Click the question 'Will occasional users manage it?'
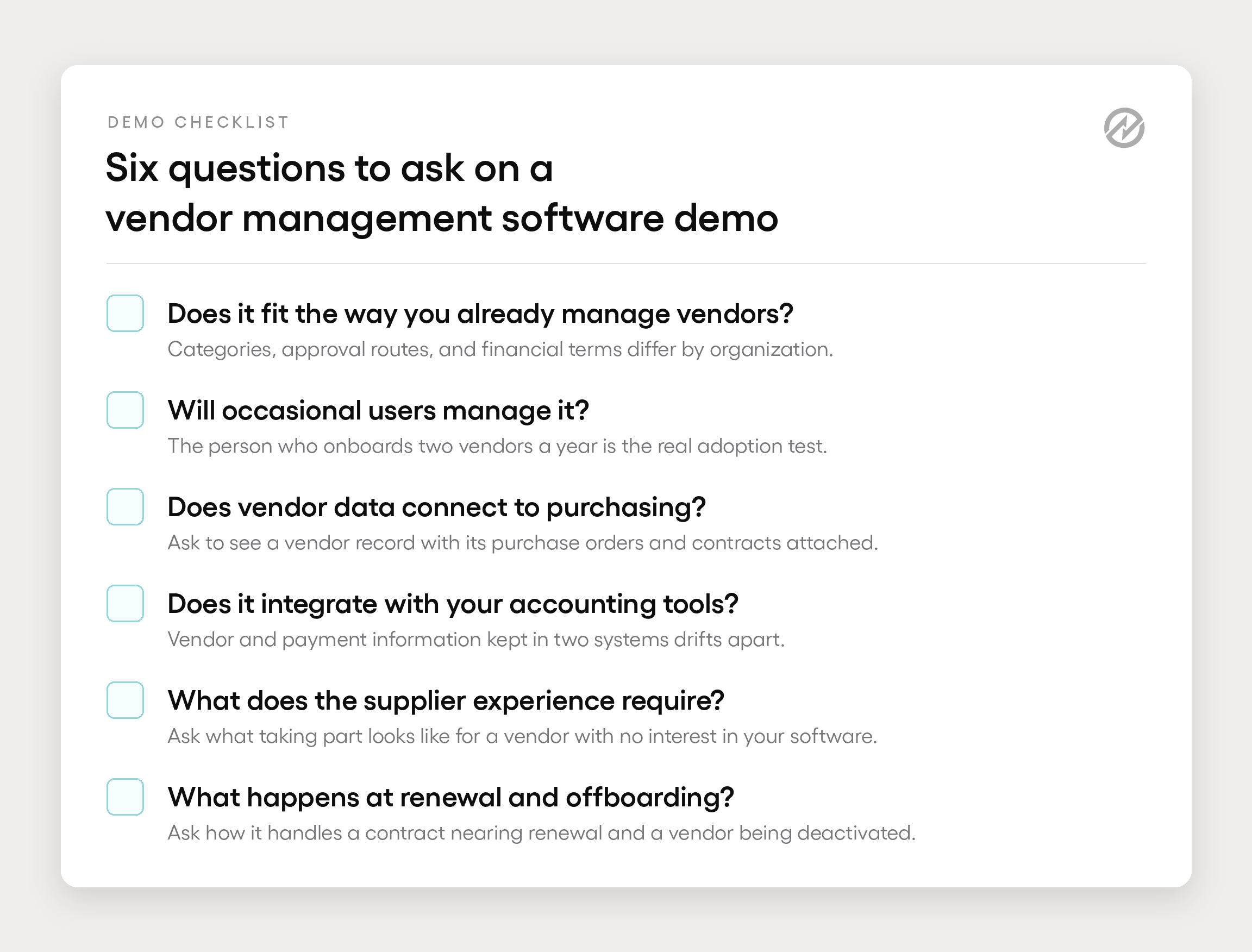 point(378,411)
